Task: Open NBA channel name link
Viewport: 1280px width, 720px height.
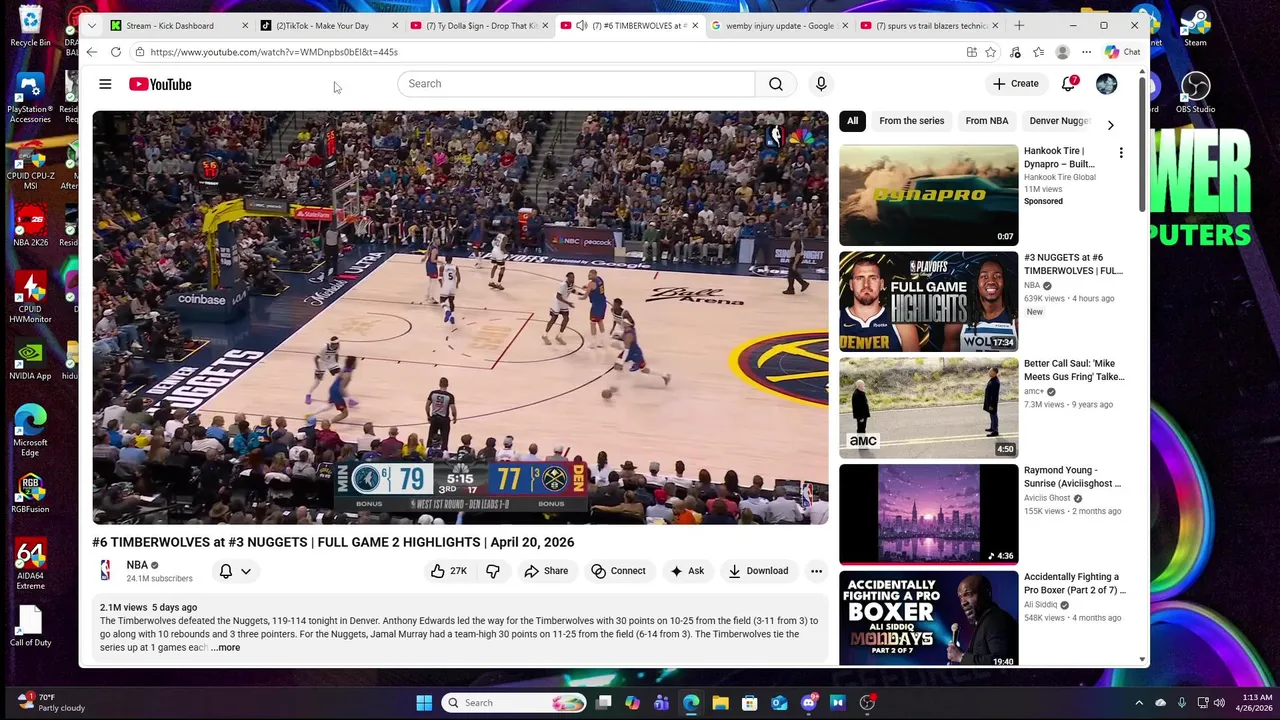Action: click(x=137, y=565)
